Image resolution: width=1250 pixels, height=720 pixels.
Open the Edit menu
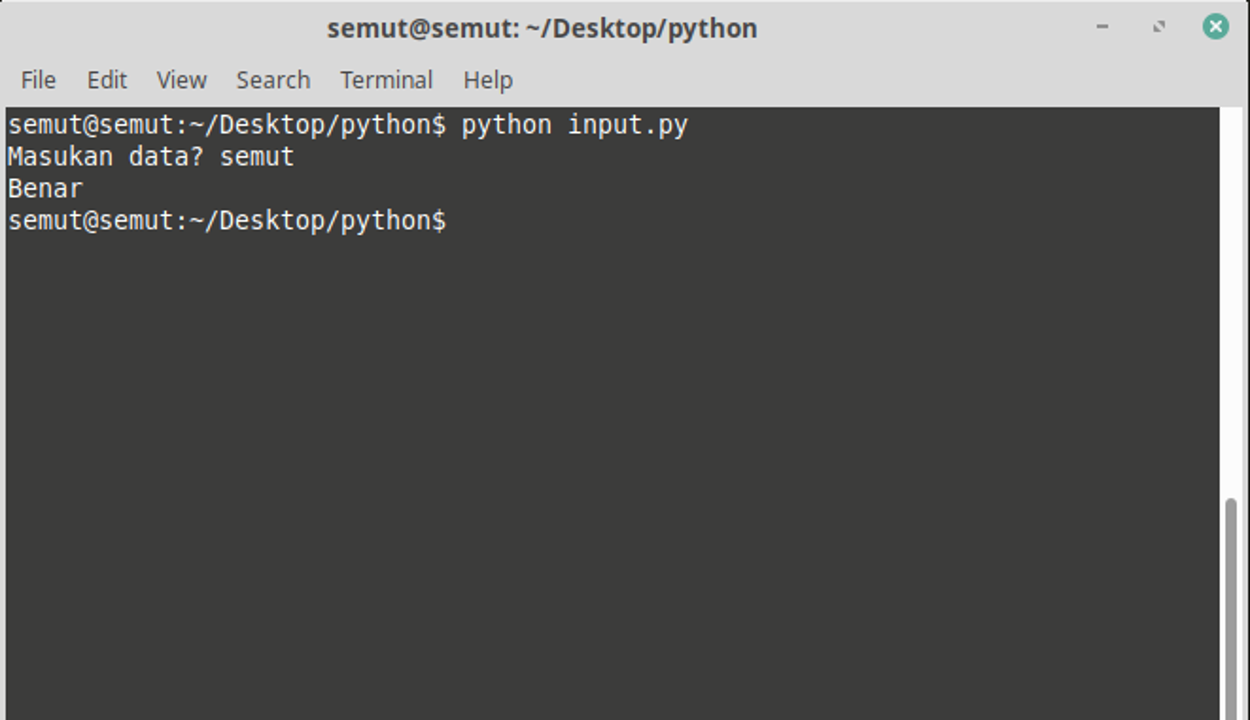[x=106, y=80]
